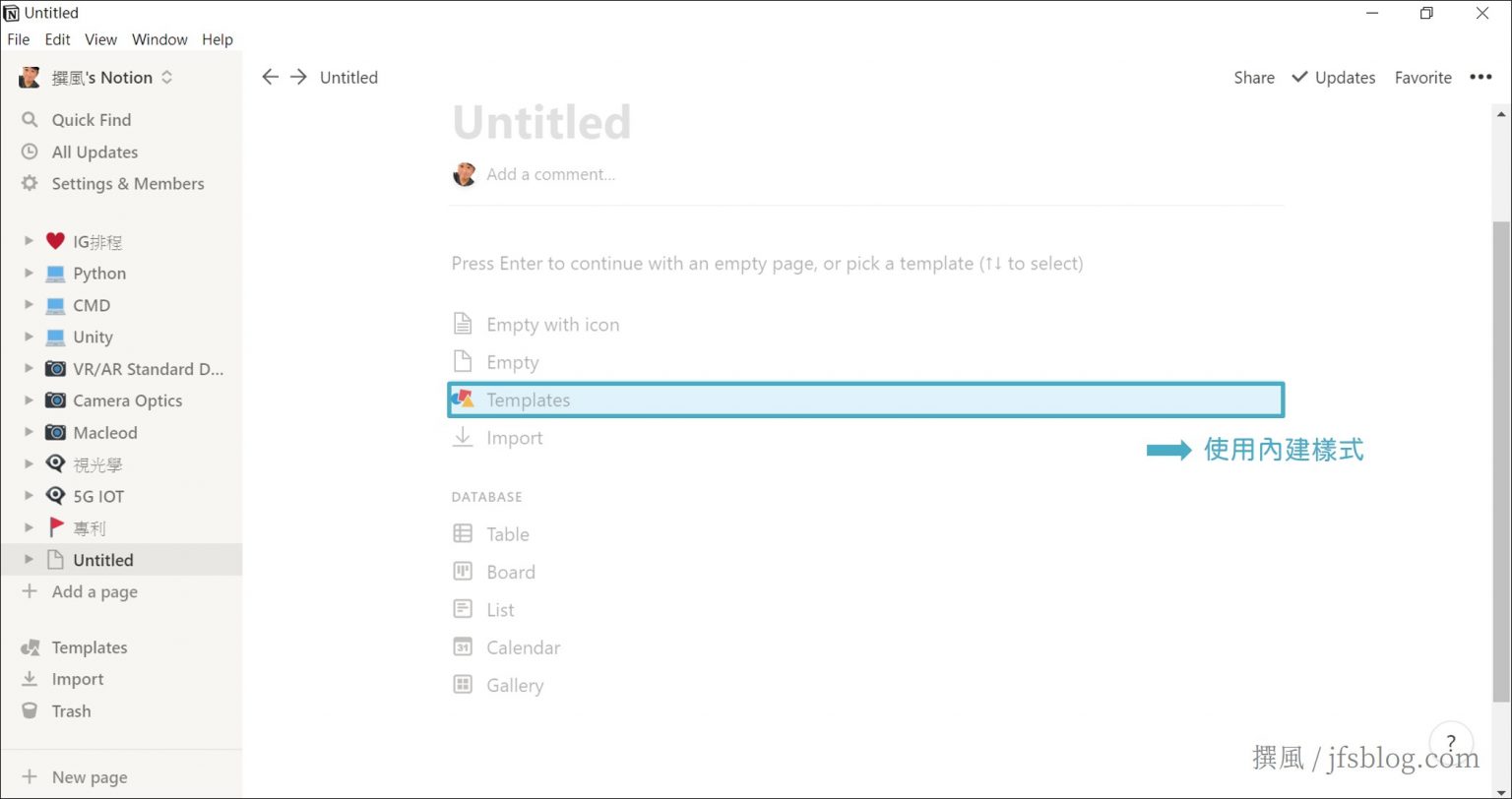Expand the 5G IOT page toggle
Image resolution: width=1512 pixels, height=799 pixels.
(29, 496)
